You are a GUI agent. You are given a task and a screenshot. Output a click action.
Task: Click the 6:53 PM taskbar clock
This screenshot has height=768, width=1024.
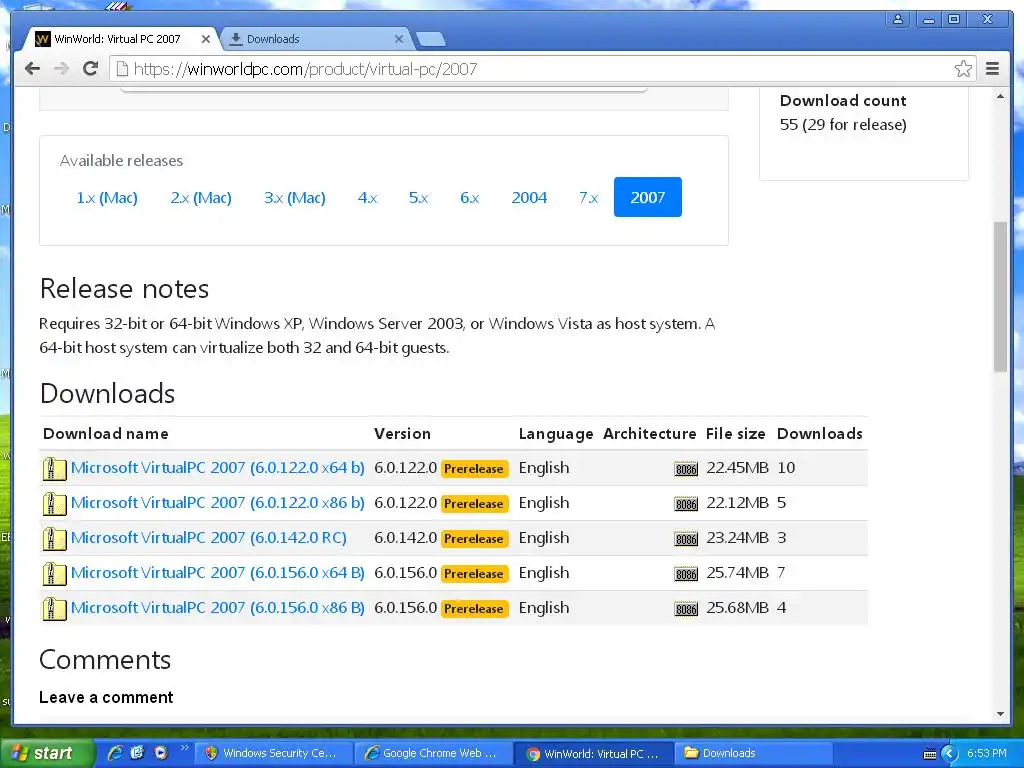pyautogui.click(x=987, y=754)
